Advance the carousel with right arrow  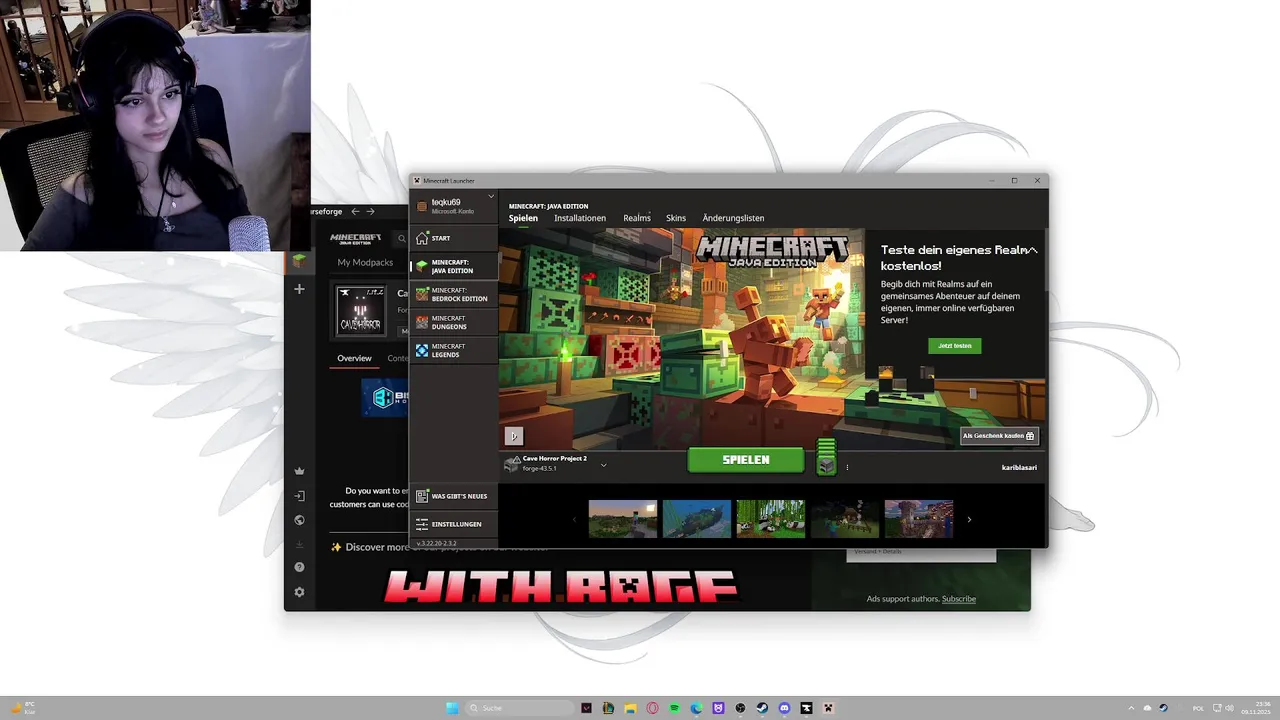point(969,519)
